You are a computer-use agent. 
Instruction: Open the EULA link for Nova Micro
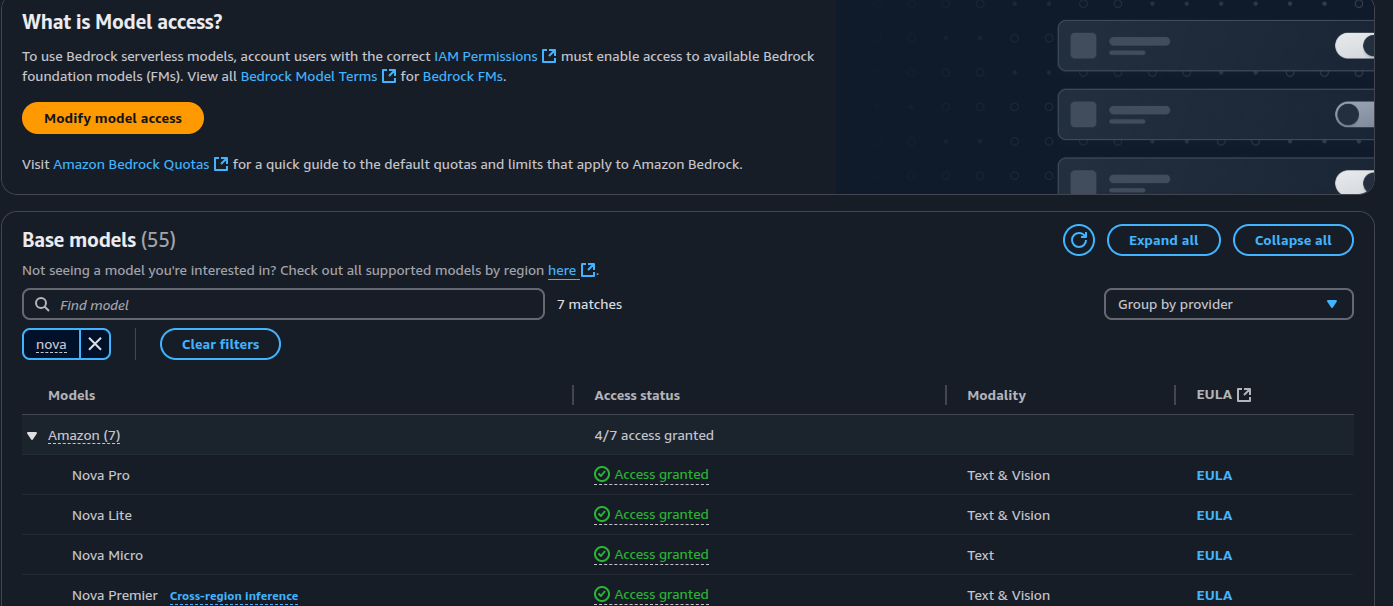(1214, 555)
